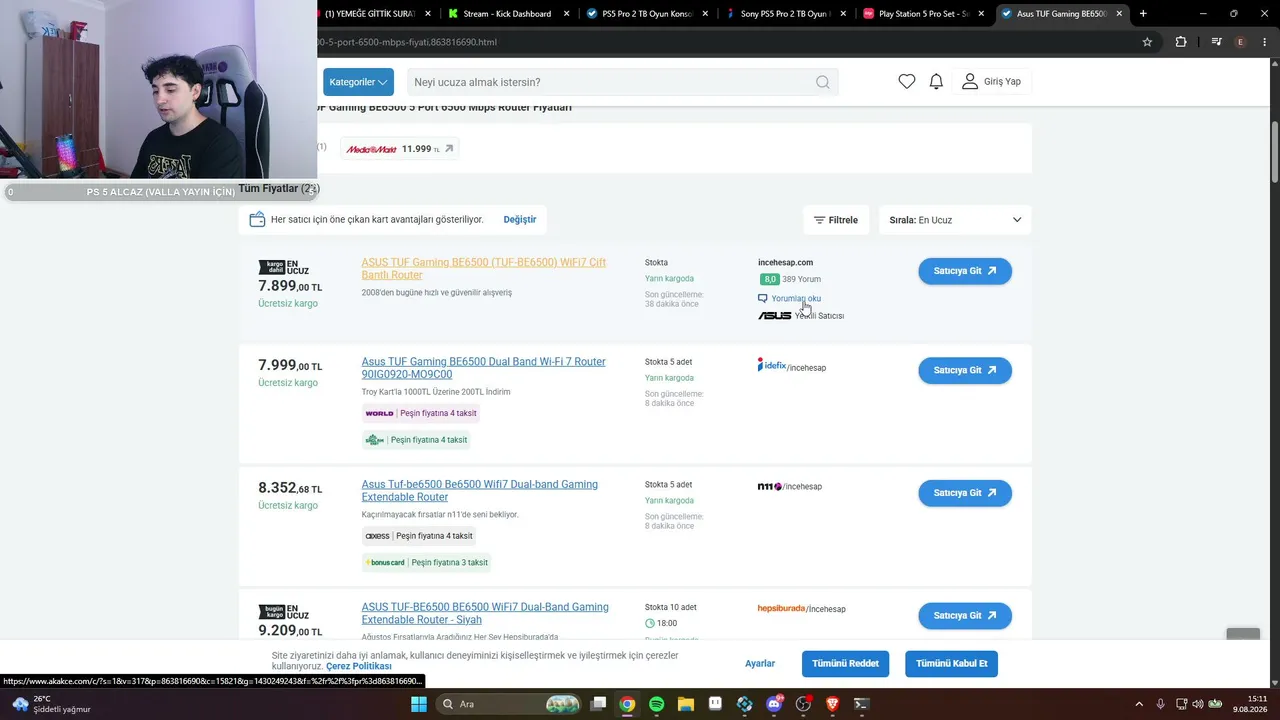Click Ayarlar in the cookie banner

pyautogui.click(x=760, y=663)
